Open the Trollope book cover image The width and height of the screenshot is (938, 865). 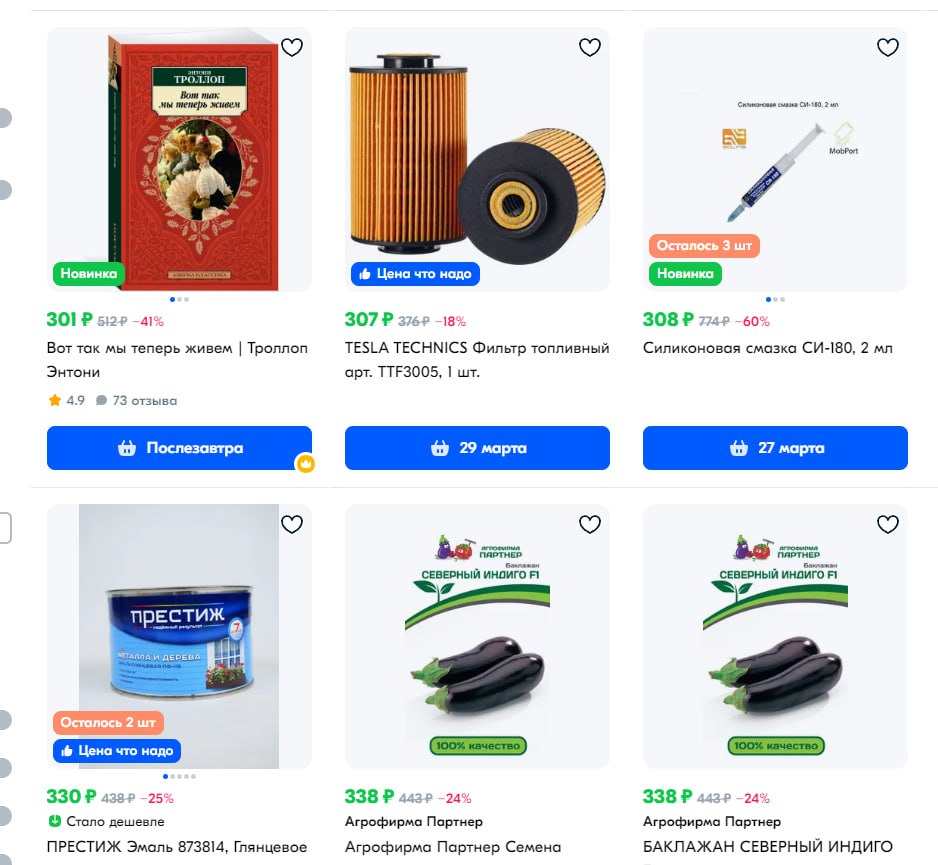(x=194, y=160)
